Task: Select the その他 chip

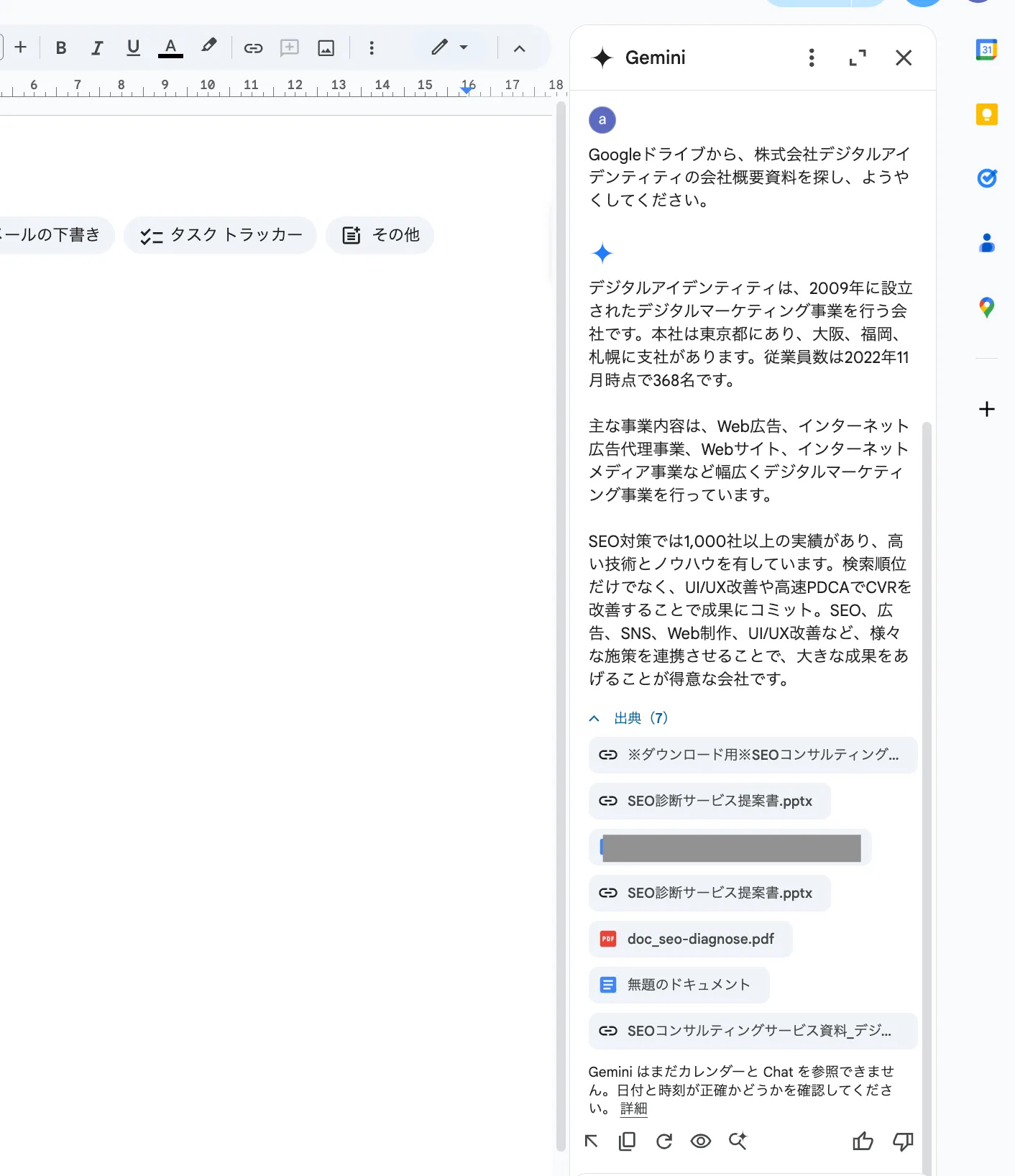Action: (x=380, y=235)
